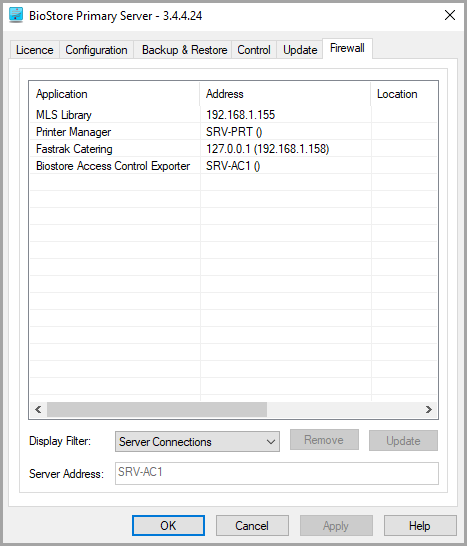Sort list by Application column header
This screenshot has width=467, height=546.
coord(115,94)
